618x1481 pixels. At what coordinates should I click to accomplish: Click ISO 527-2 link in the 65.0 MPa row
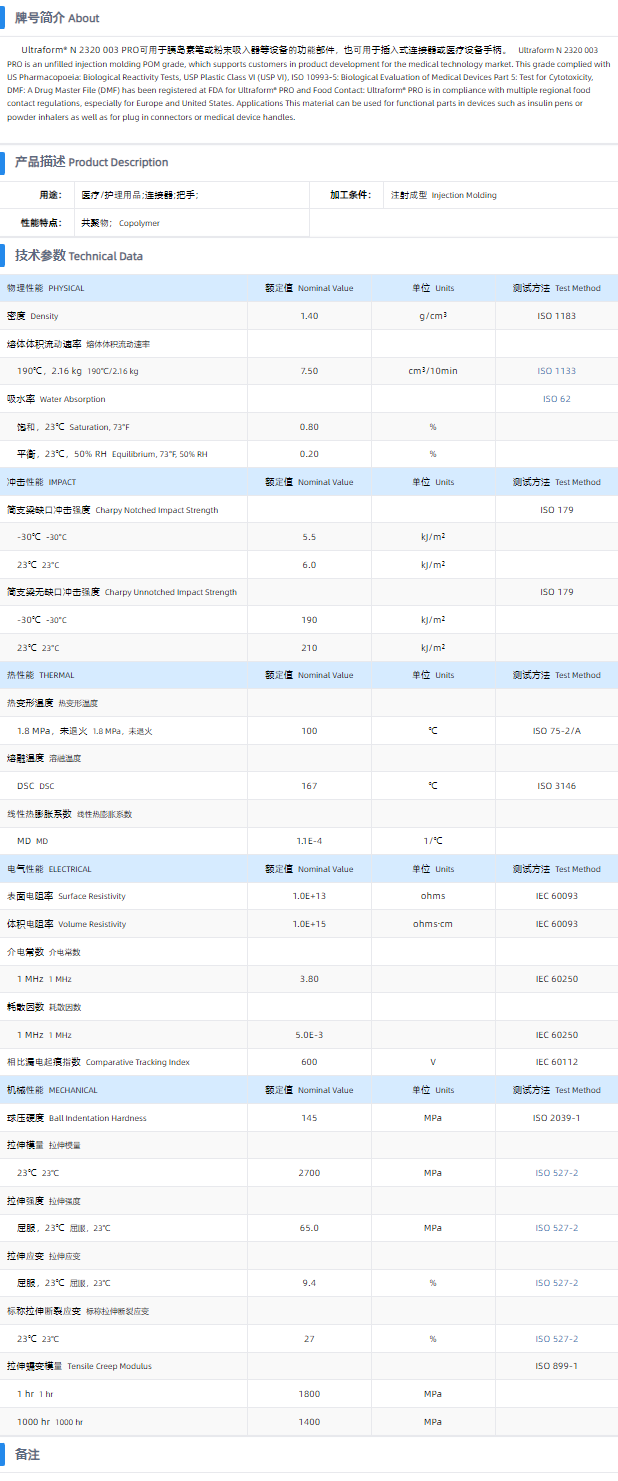[x=556, y=1227]
